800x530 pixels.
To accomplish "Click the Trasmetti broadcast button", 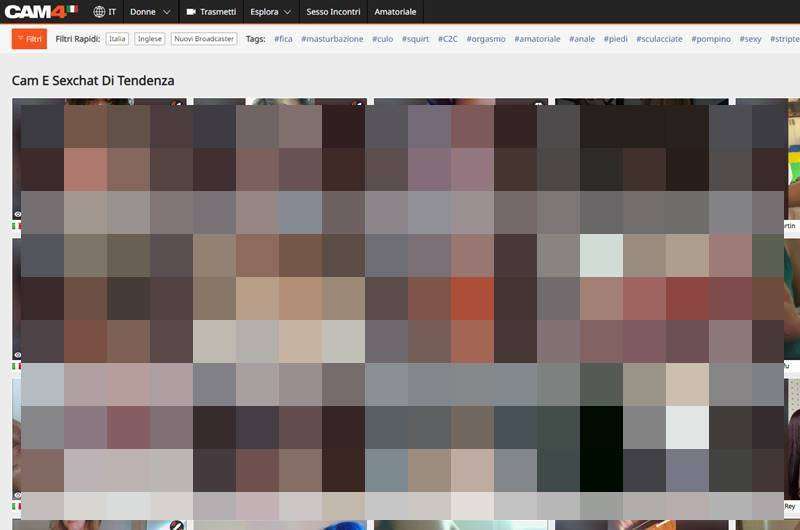I will [x=211, y=12].
